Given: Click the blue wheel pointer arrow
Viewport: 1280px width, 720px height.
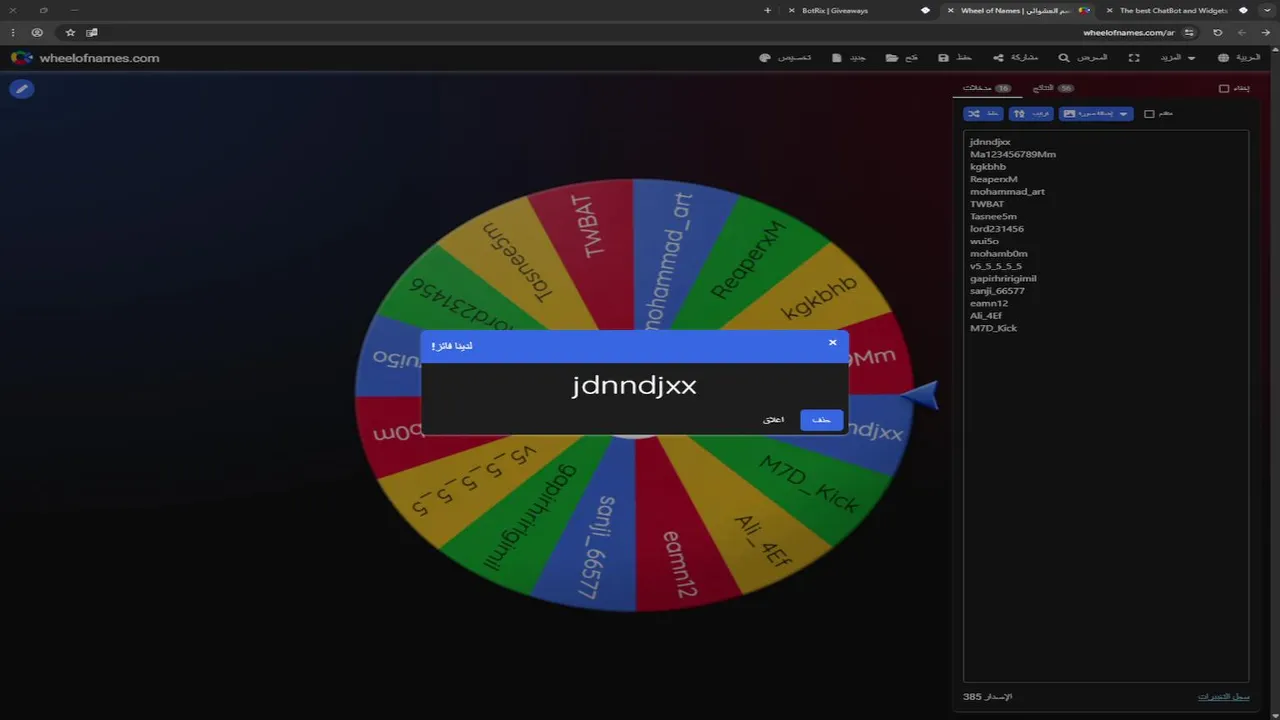Looking at the screenshot, I should click(x=920, y=395).
